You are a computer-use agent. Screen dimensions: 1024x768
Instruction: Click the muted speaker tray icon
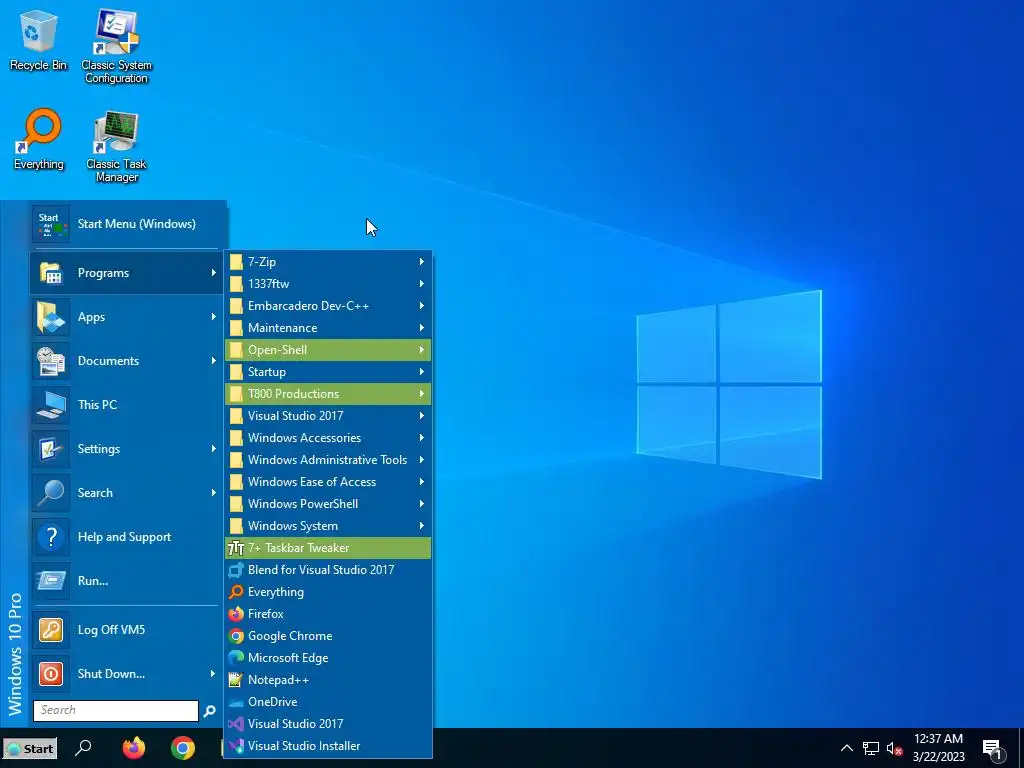894,748
